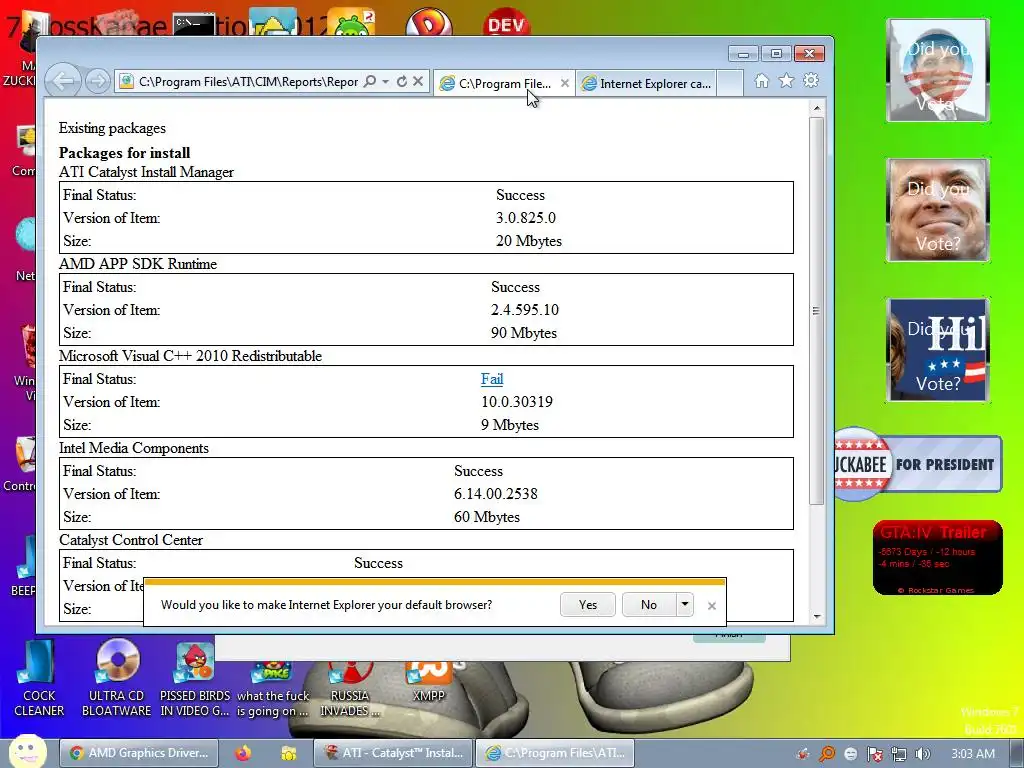1024x768 pixels.
Task: Click the AMD APP SDK Runtime heading
Action: coord(138,264)
